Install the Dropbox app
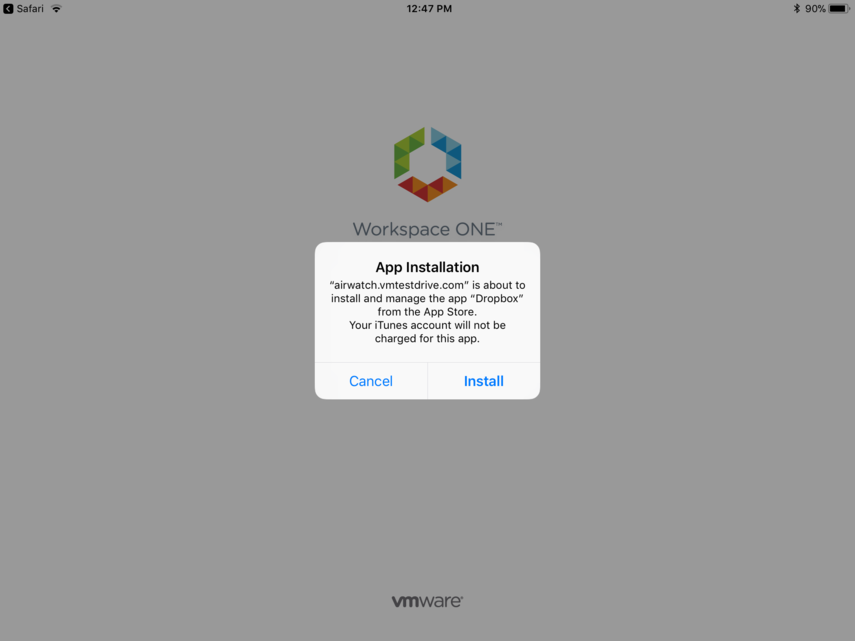 (484, 381)
